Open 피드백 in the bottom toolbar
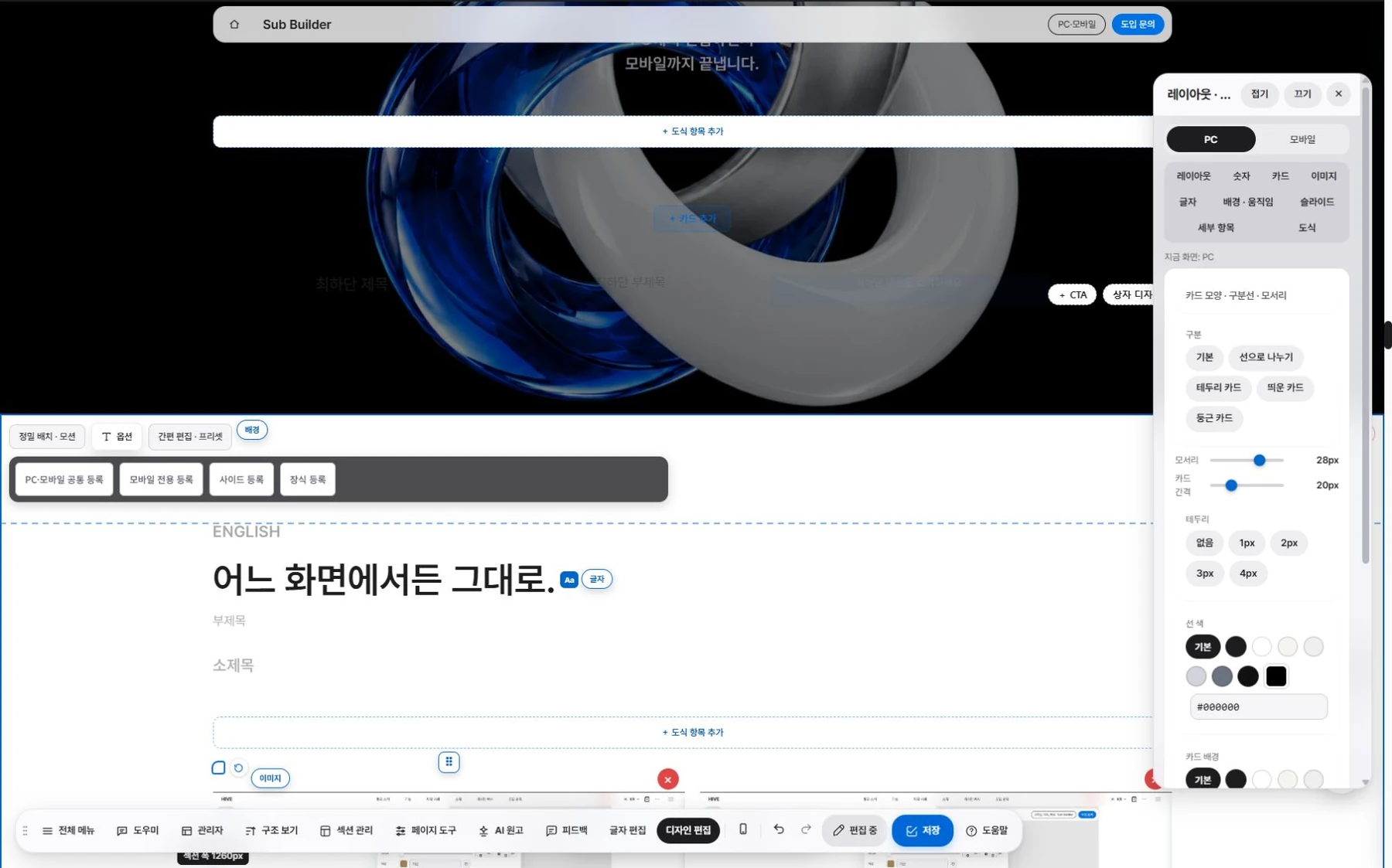This screenshot has height=868, width=1392. pyautogui.click(x=567, y=830)
